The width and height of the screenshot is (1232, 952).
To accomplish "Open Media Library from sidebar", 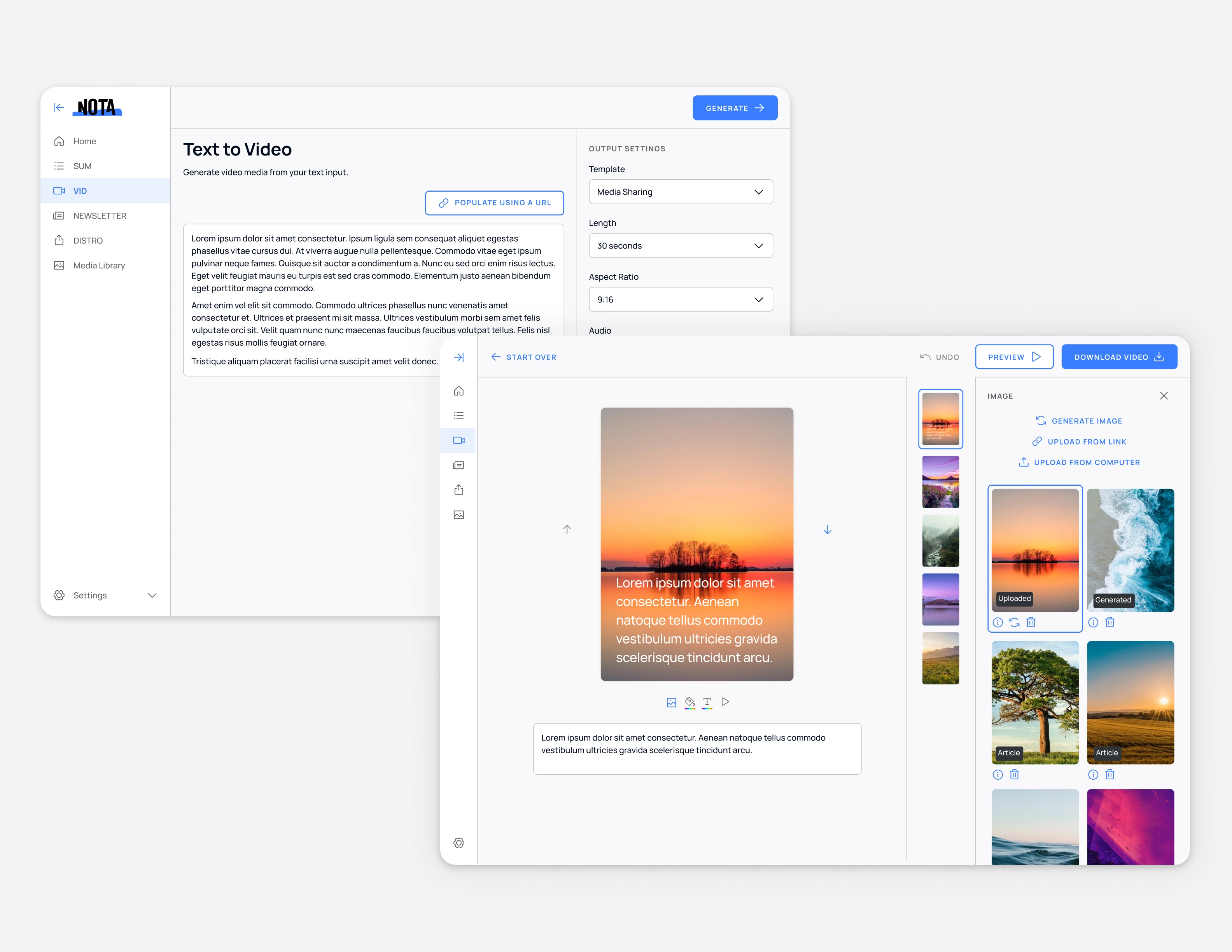I will [99, 265].
